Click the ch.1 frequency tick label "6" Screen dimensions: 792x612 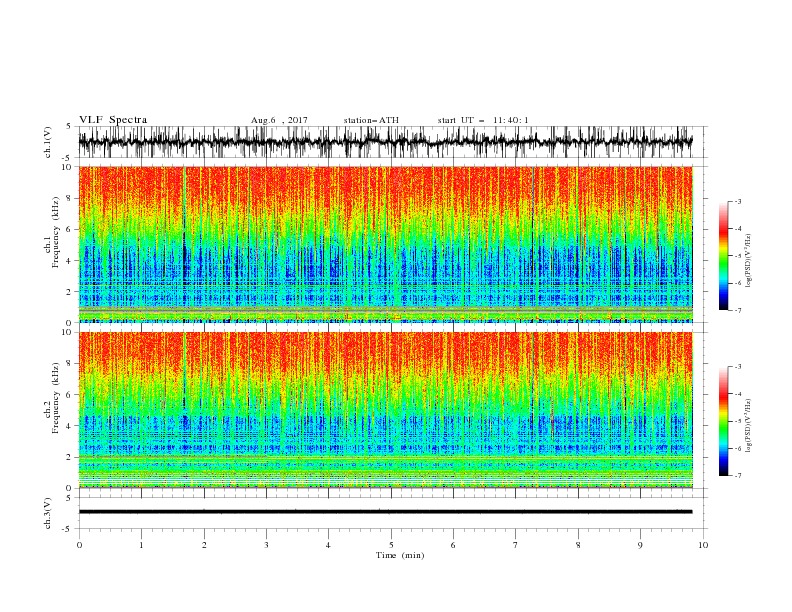pyautogui.click(x=70, y=229)
